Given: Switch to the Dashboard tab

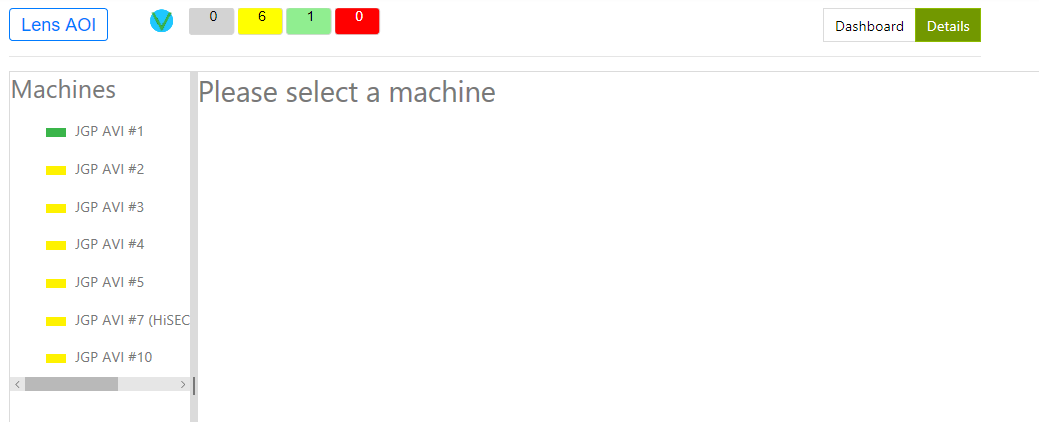Looking at the screenshot, I should click(x=869, y=26).
